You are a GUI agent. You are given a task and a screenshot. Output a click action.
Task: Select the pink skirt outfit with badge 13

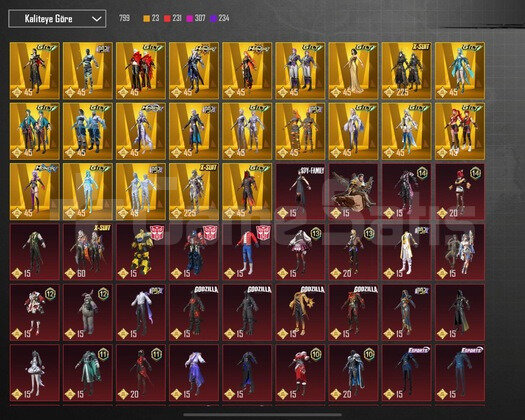300,252
